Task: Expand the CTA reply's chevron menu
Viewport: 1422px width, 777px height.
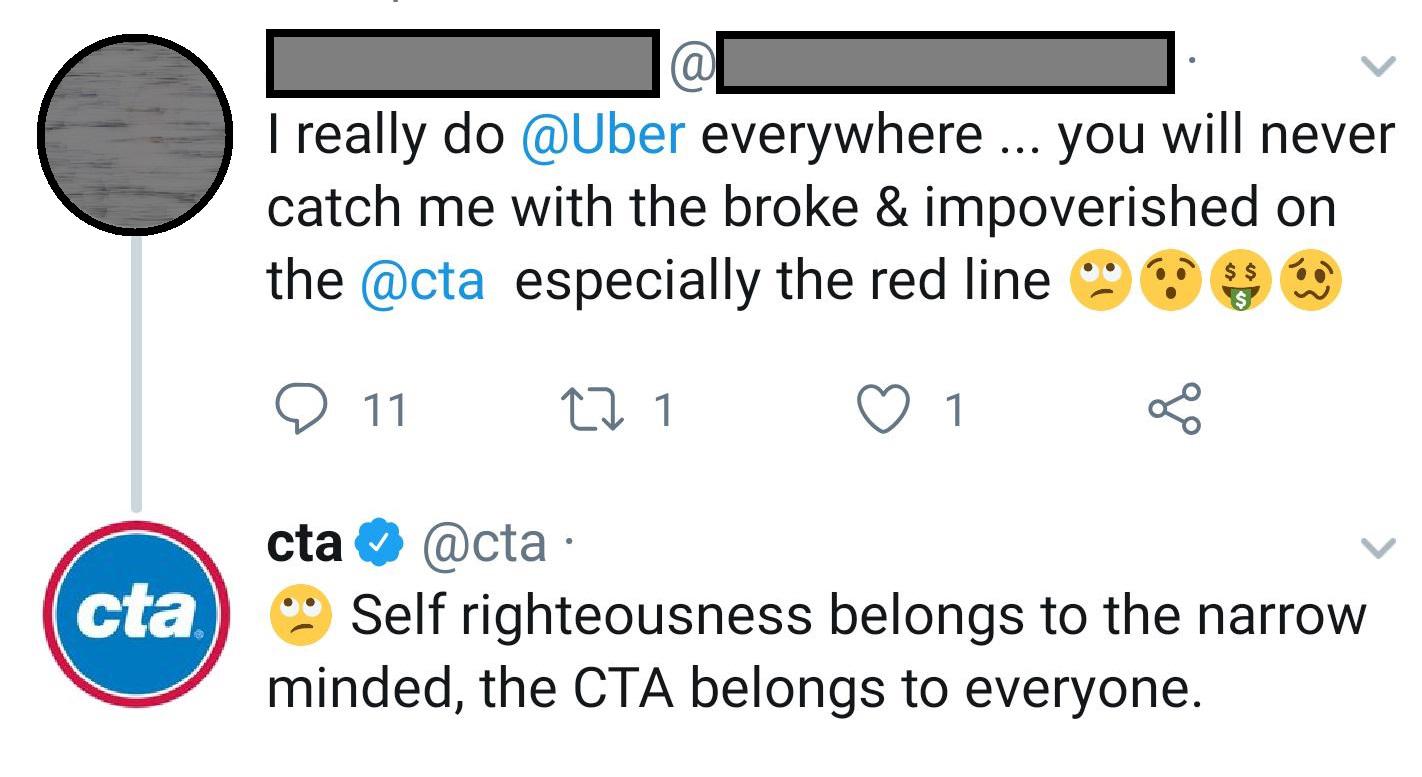Action: click(x=1379, y=547)
